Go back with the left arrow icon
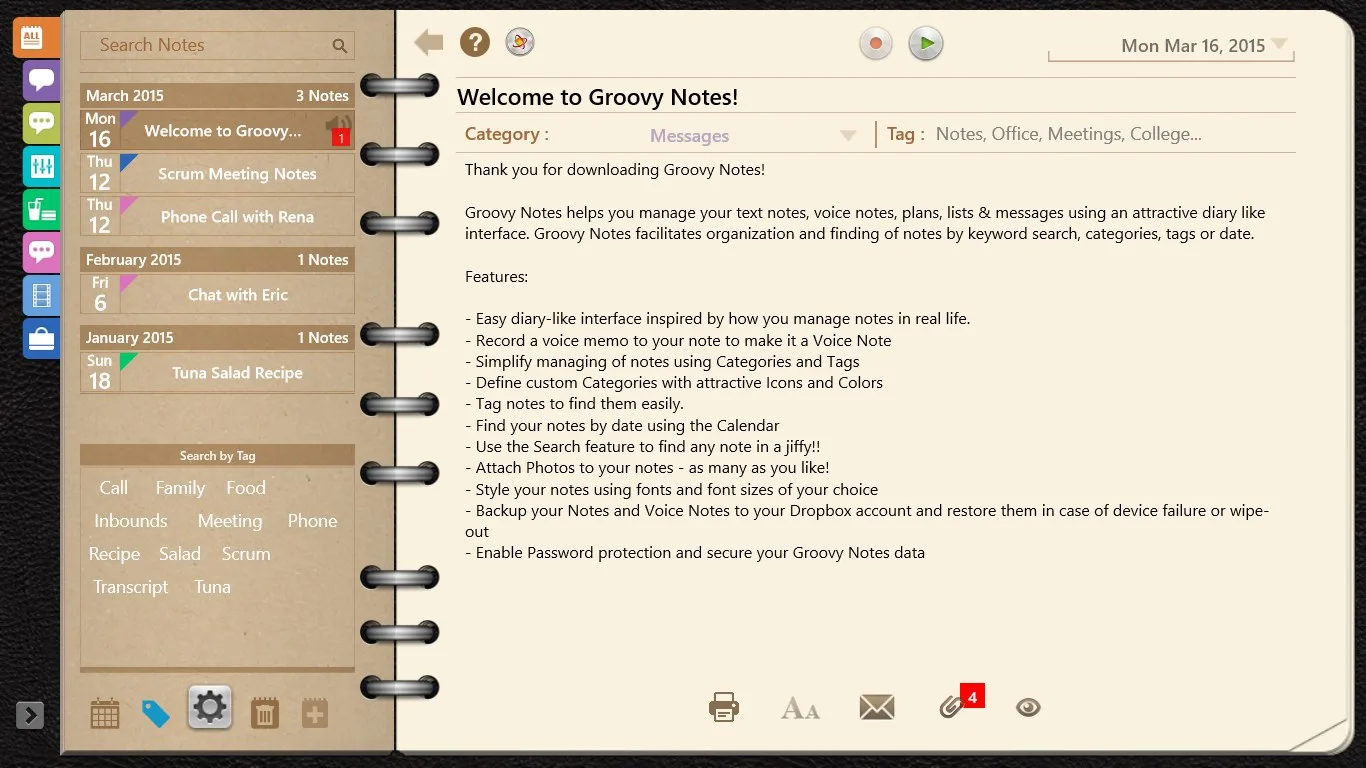The image size is (1366, 768). point(429,42)
